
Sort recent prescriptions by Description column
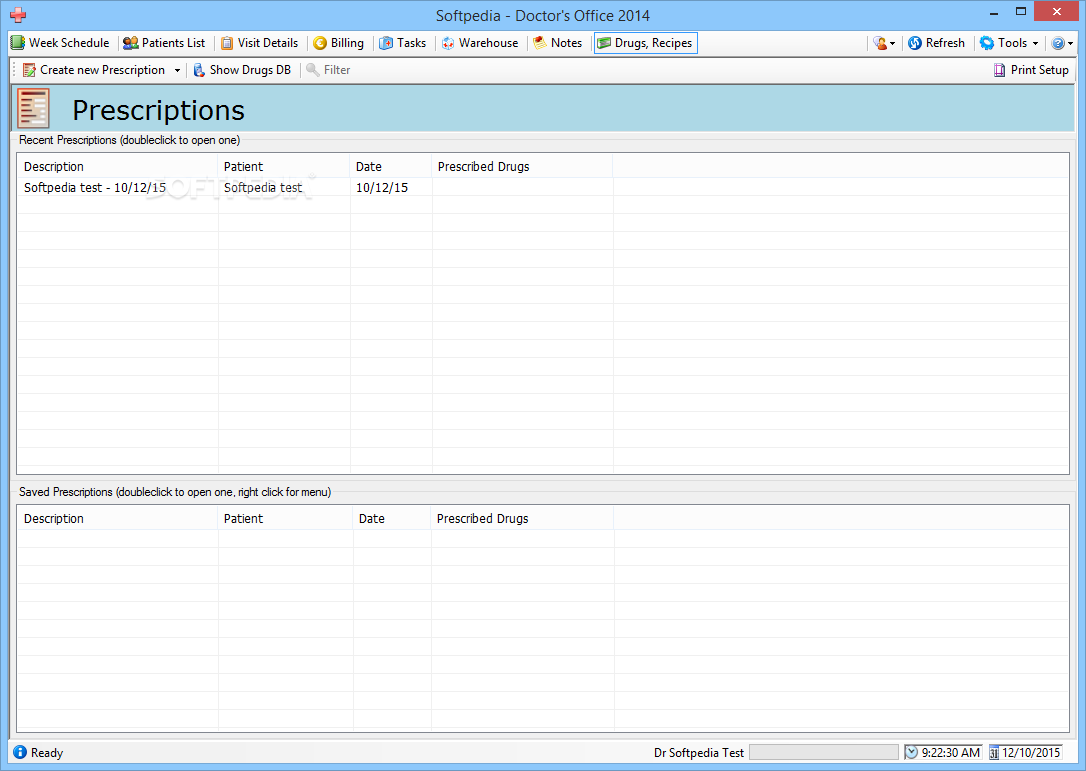[118, 167]
